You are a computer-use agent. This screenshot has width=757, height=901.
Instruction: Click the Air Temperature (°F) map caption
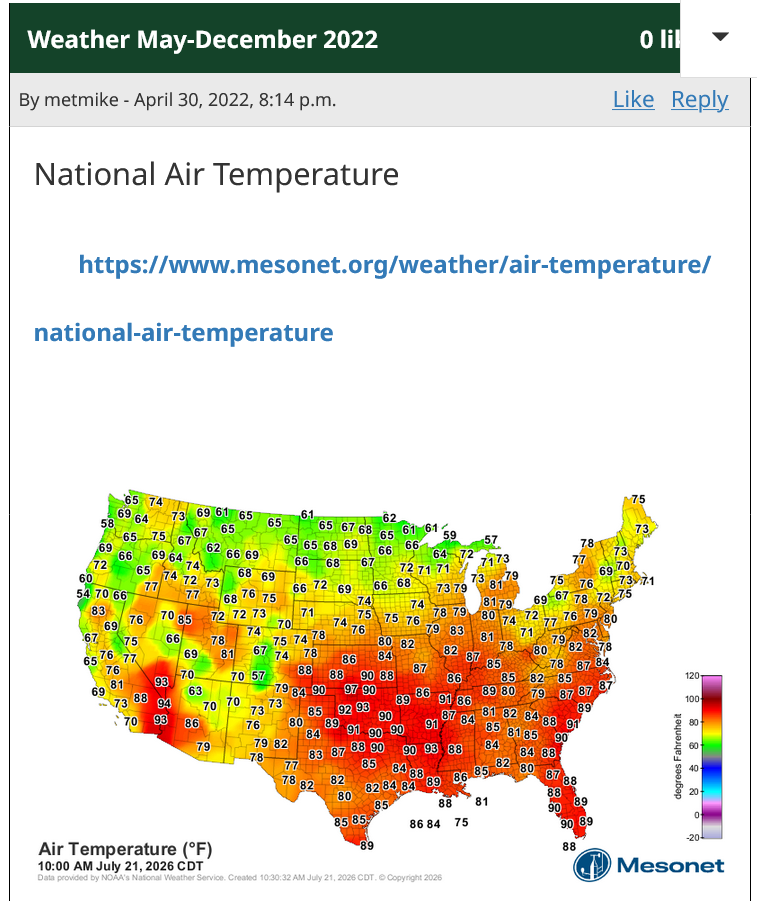click(x=125, y=849)
